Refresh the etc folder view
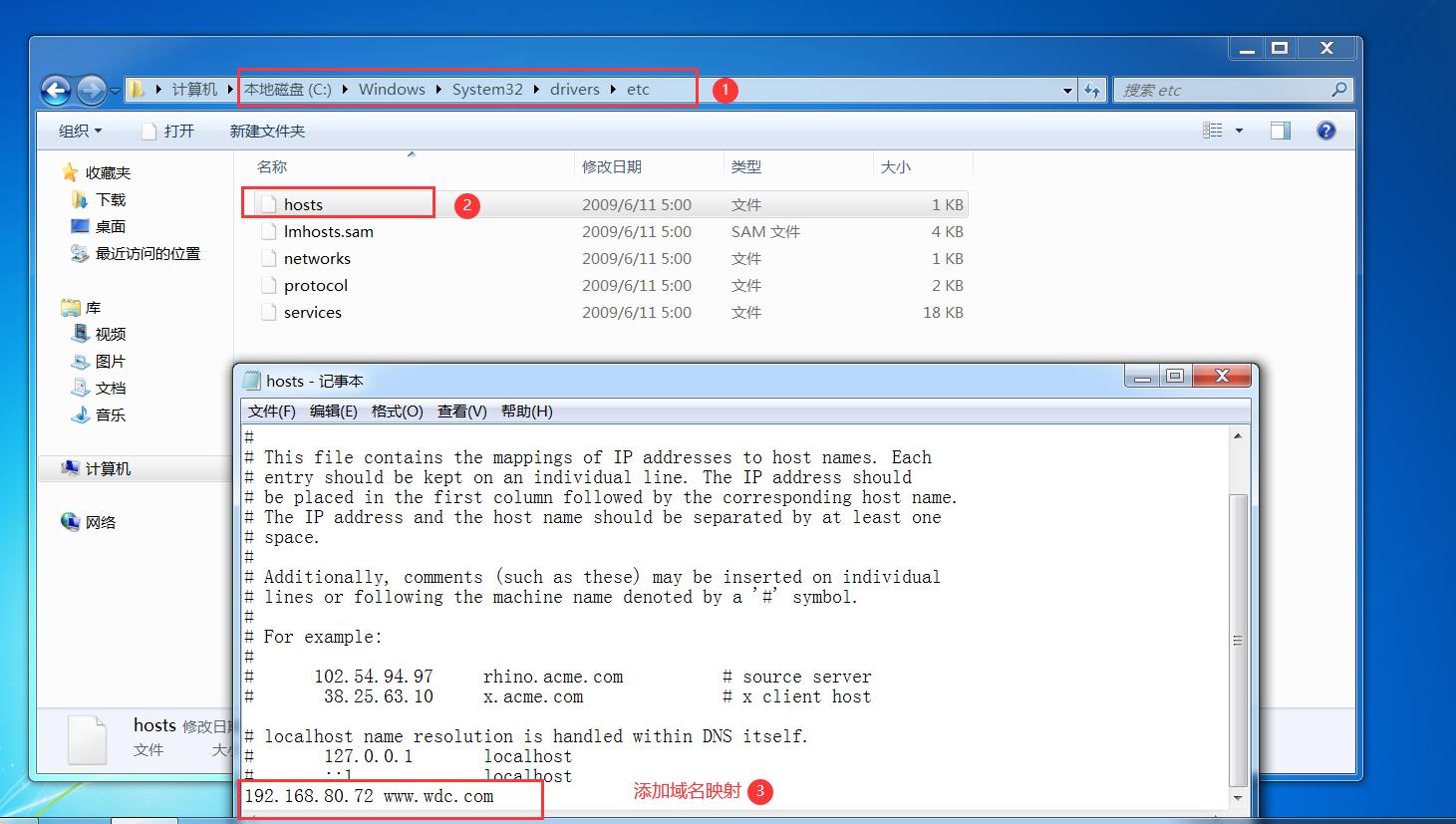1456x824 pixels. pos(1092,90)
